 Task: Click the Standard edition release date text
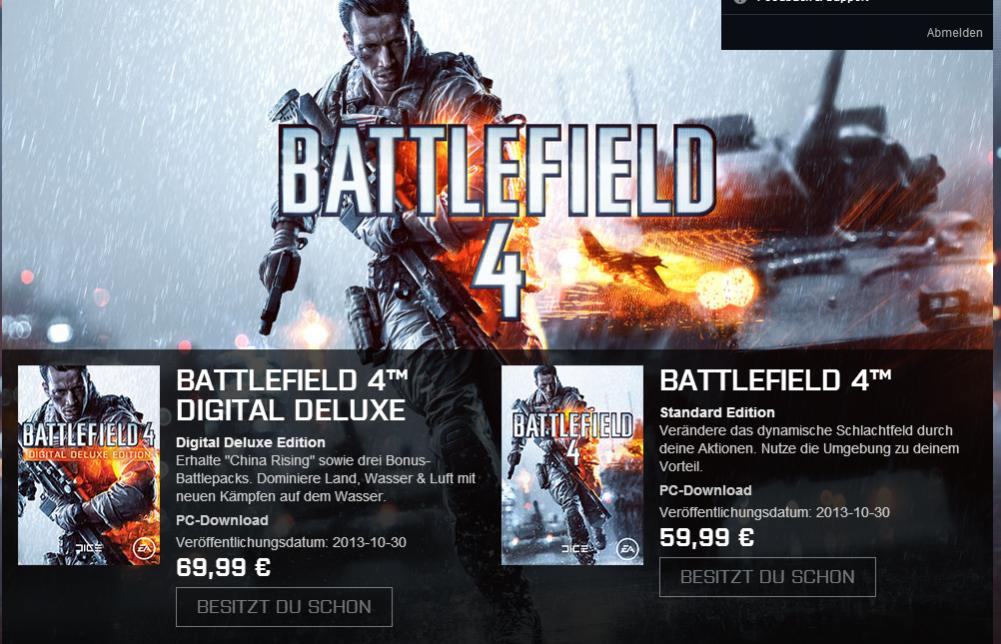click(x=774, y=512)
